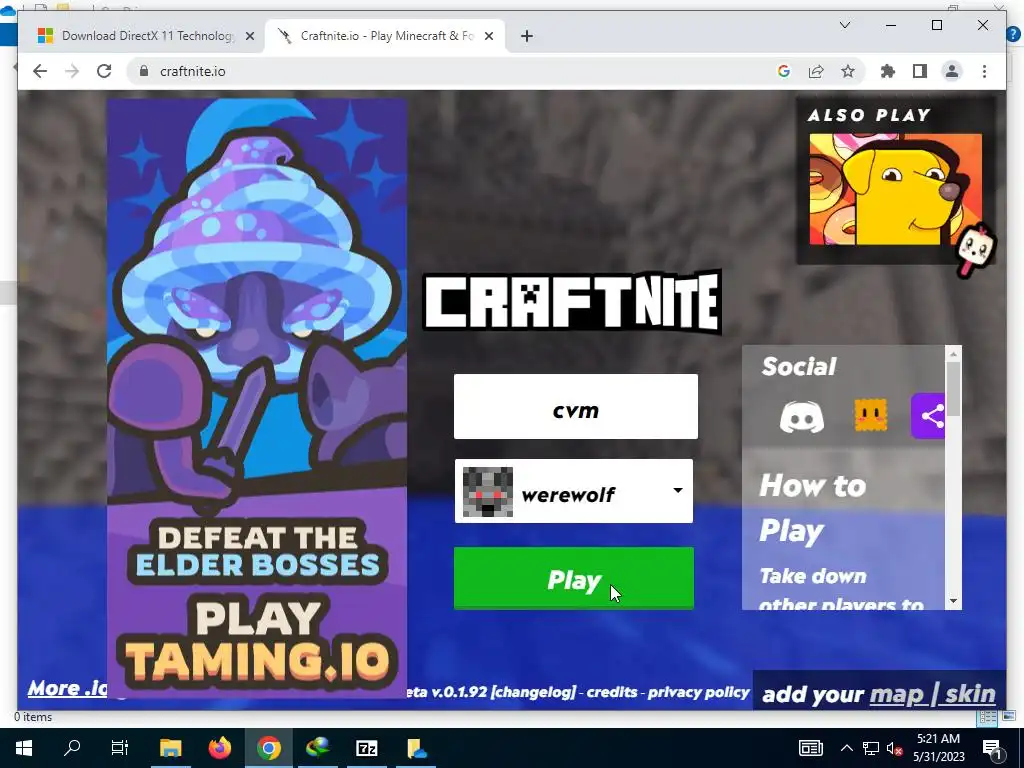Click the More .io link
The width and height of the screenshot is (1024, 768).
tap(67, 688)
